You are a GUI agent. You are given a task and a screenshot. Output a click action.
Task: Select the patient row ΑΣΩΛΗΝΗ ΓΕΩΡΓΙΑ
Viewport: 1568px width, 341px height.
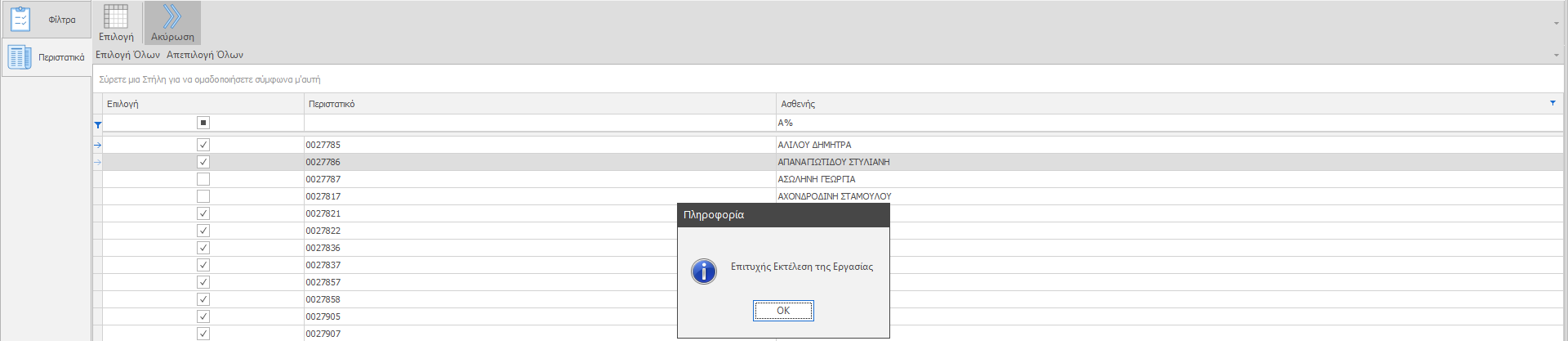817,179
